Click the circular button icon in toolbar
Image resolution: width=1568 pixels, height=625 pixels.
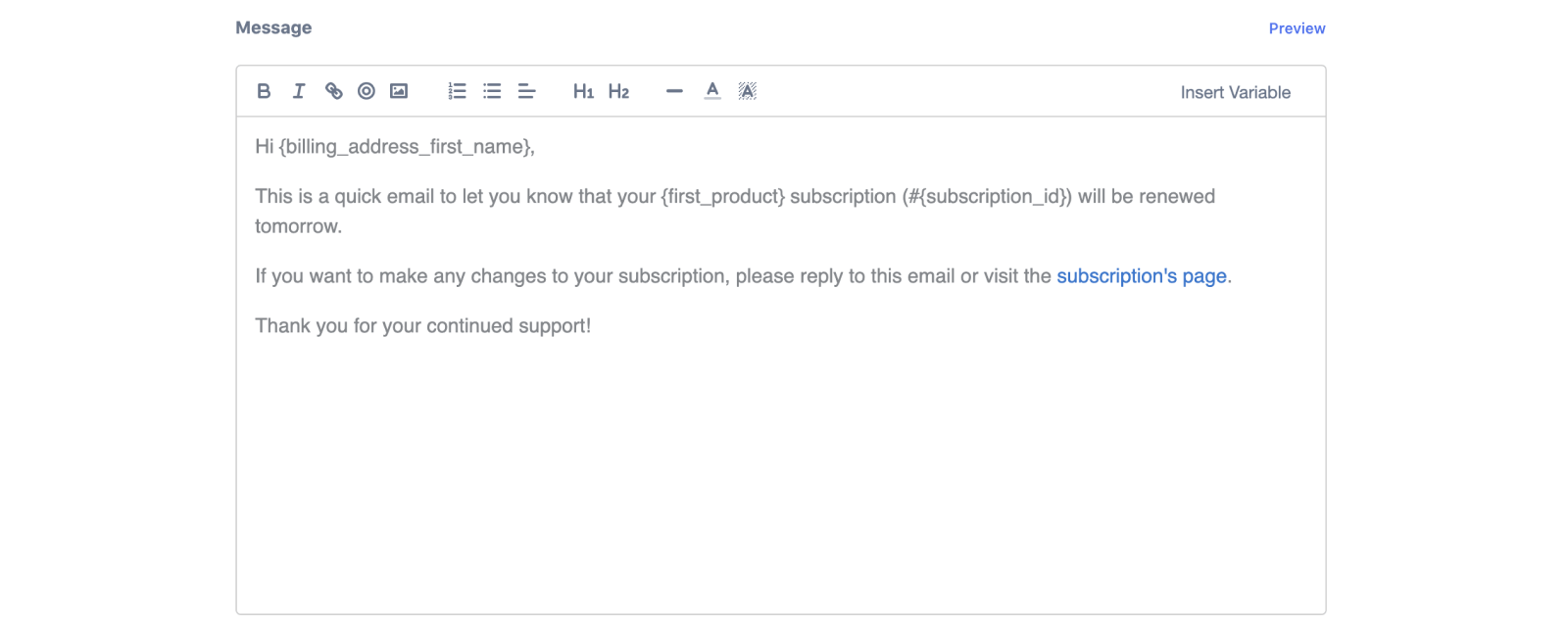click(x=367, y=91)
